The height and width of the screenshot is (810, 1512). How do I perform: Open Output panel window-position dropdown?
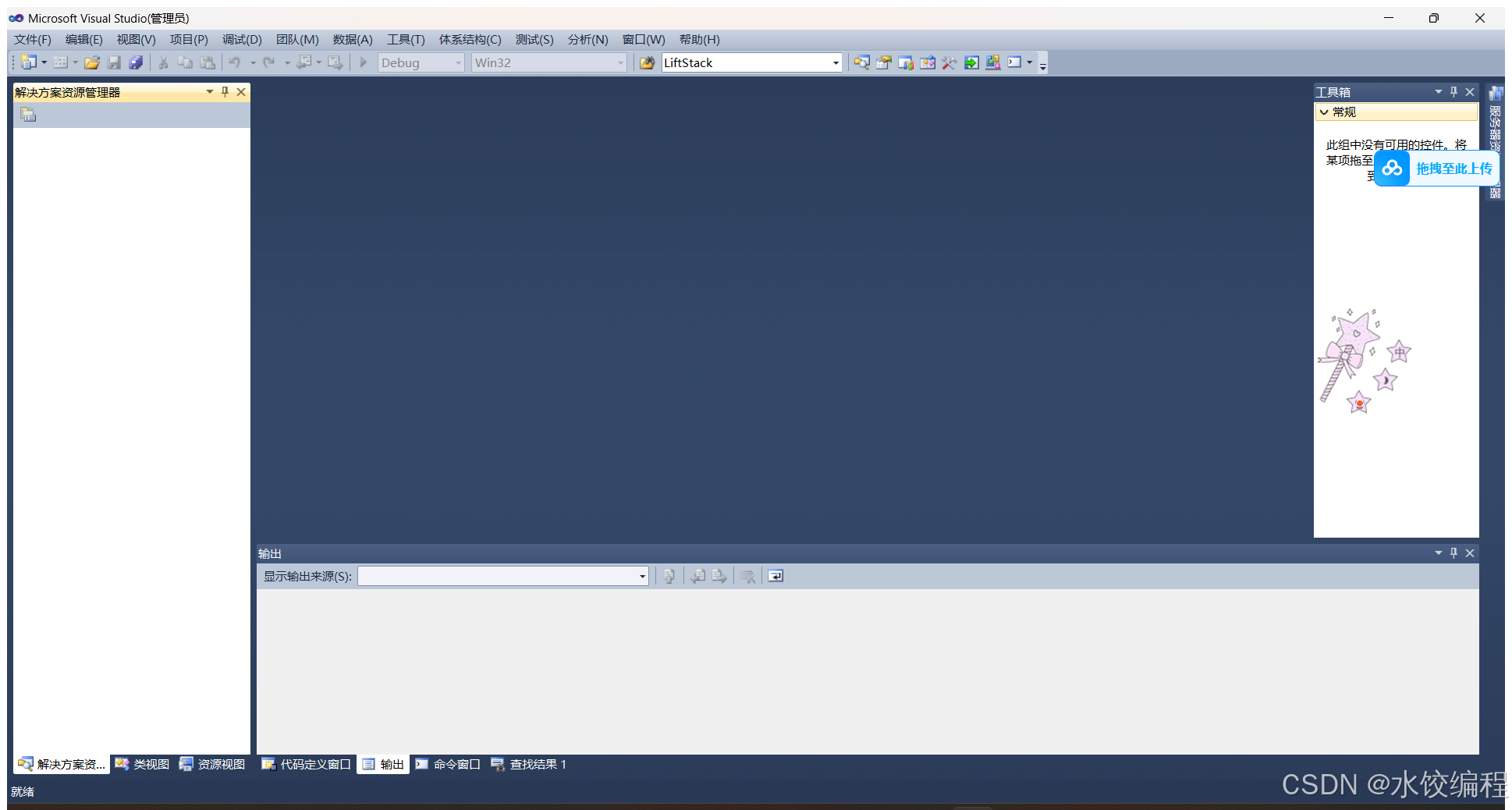click(1438, 553)
